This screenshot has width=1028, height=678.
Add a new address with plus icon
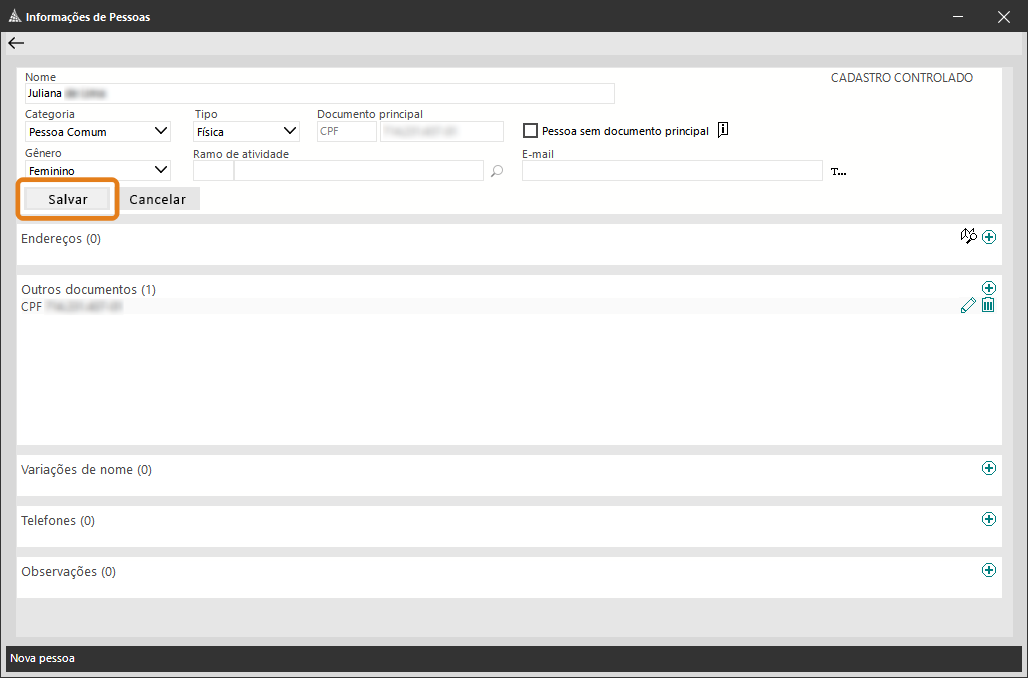coord(989,237)
